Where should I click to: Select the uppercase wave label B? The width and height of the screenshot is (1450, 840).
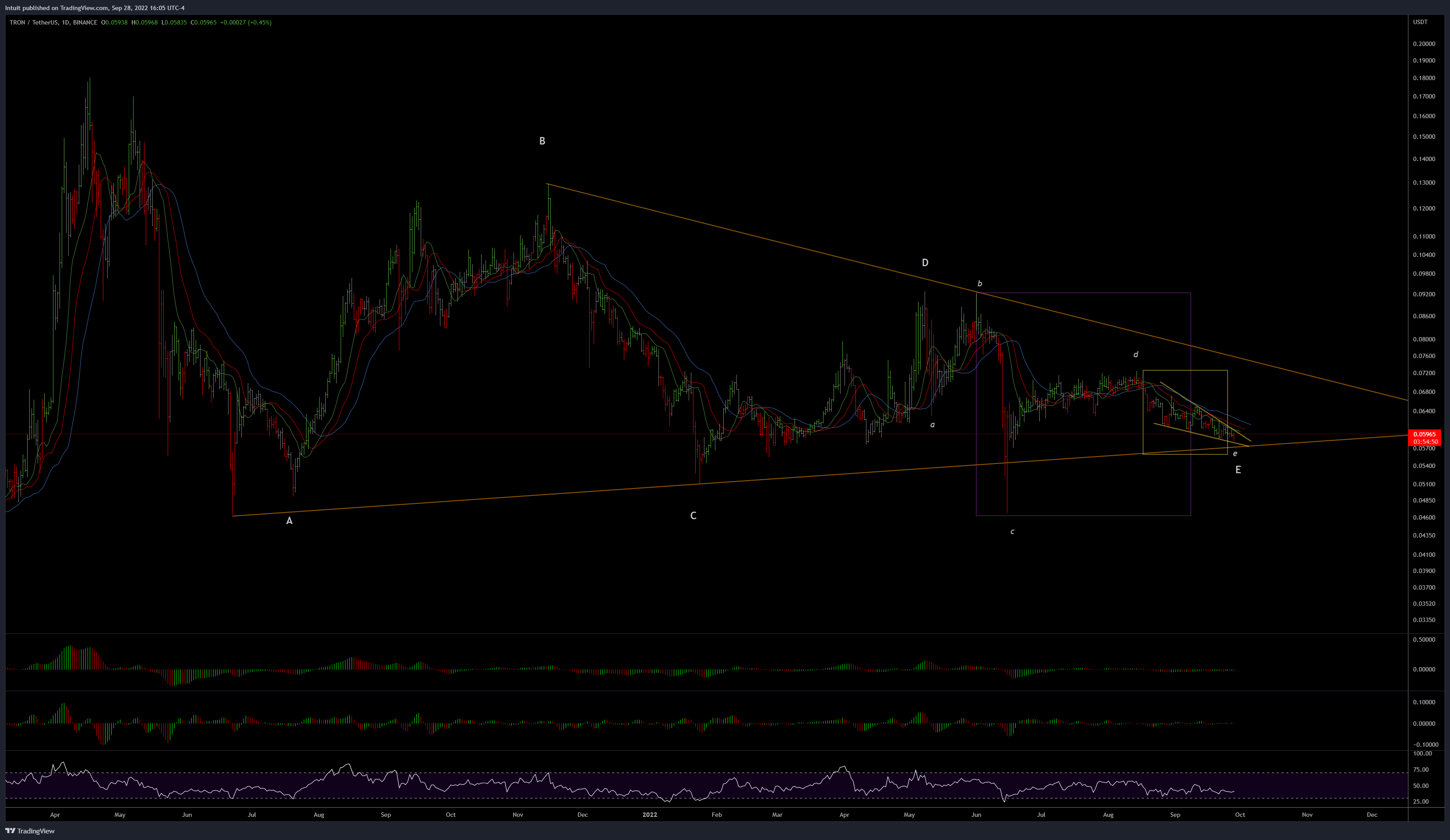542,141
